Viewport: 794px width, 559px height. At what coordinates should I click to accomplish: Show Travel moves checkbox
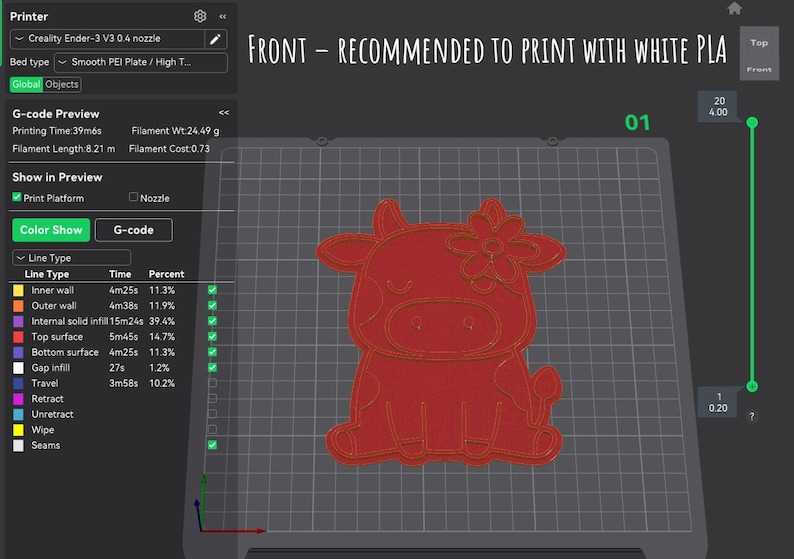coord(212,383)
